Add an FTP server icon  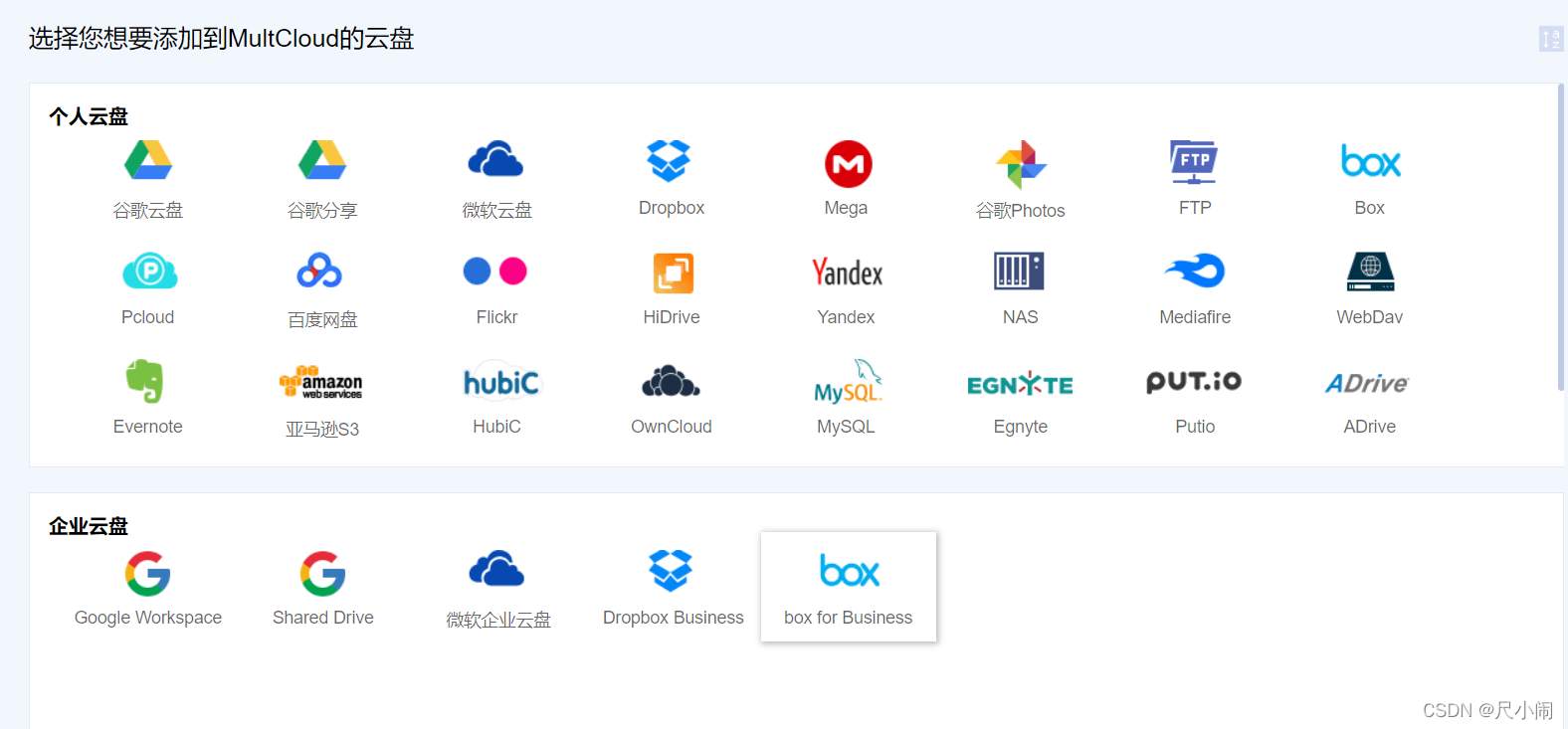tap(1194, 162)
